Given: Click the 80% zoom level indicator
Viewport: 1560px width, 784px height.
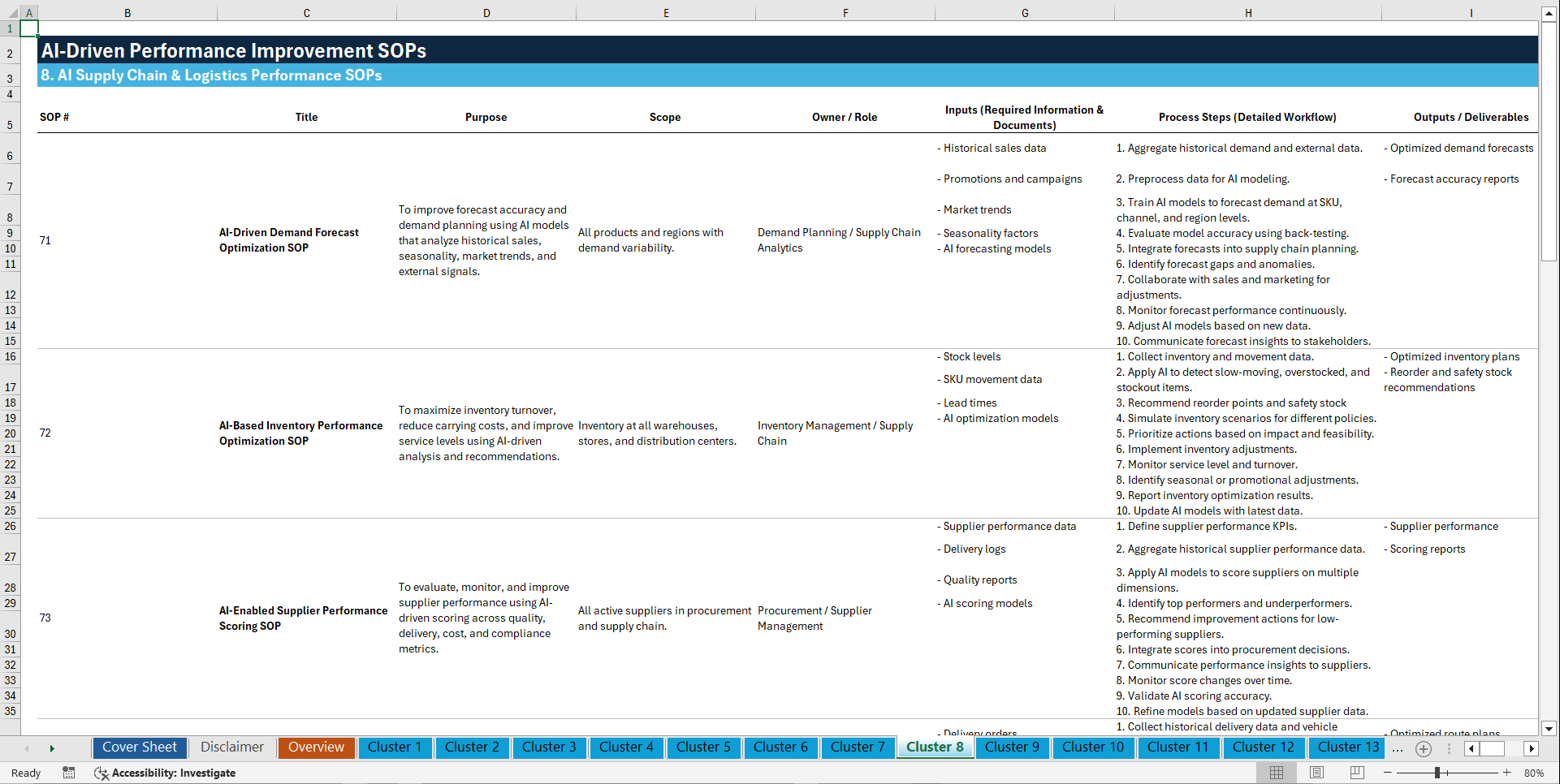Looking at the screenshot, I should click(x=1534, y=773).
